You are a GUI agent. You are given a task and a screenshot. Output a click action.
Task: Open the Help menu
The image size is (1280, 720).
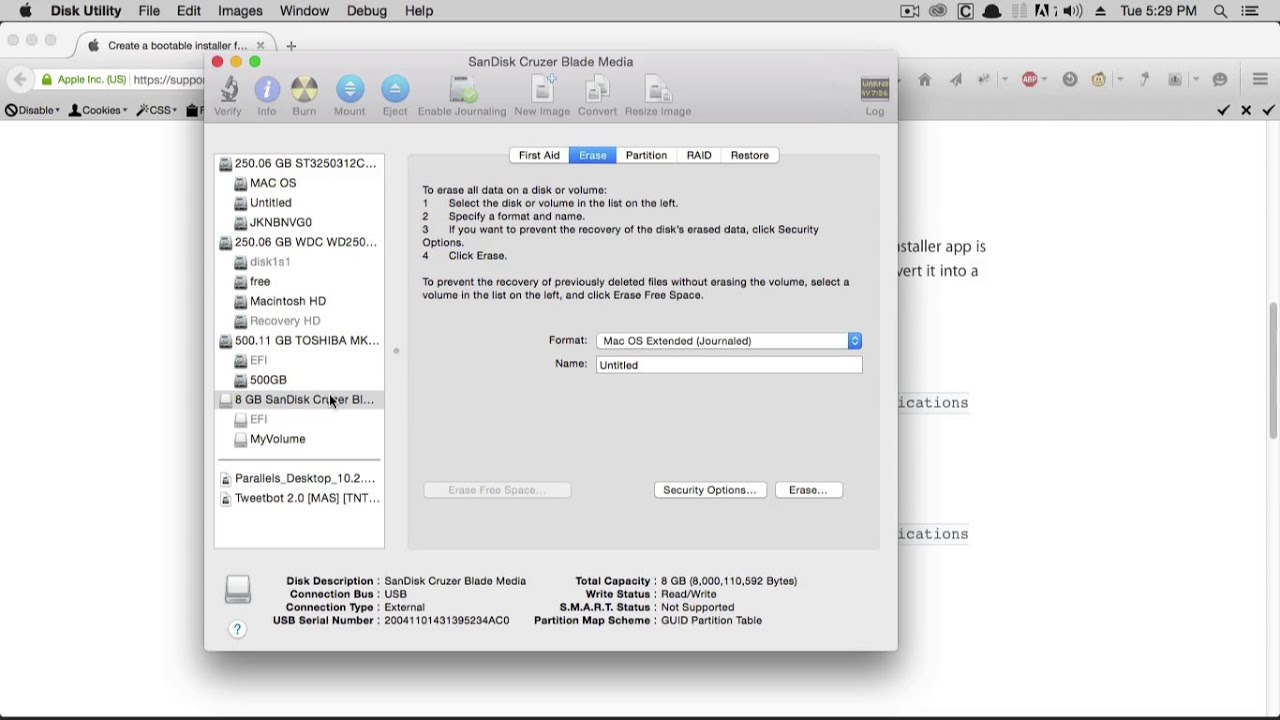coord(419,11)
